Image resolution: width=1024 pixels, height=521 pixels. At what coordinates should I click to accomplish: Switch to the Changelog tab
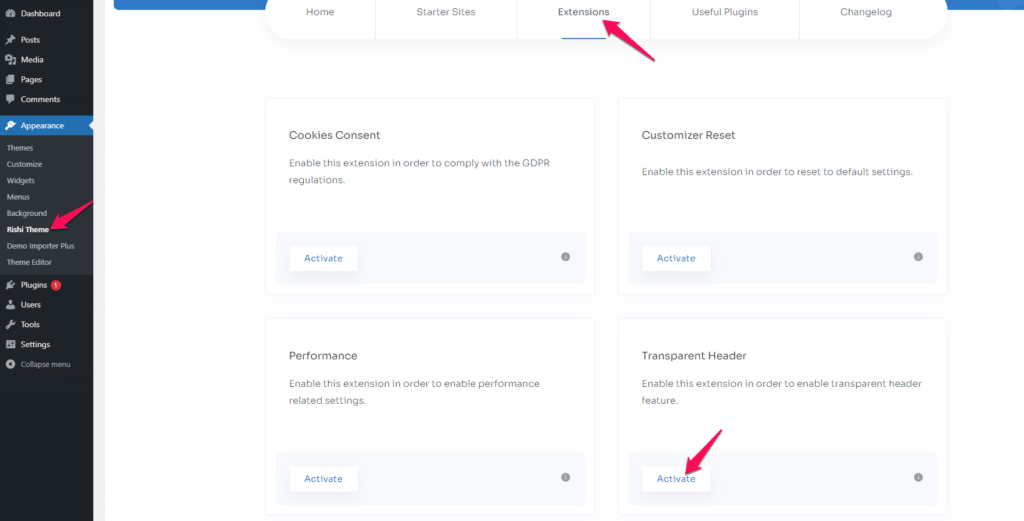[865, 12]
